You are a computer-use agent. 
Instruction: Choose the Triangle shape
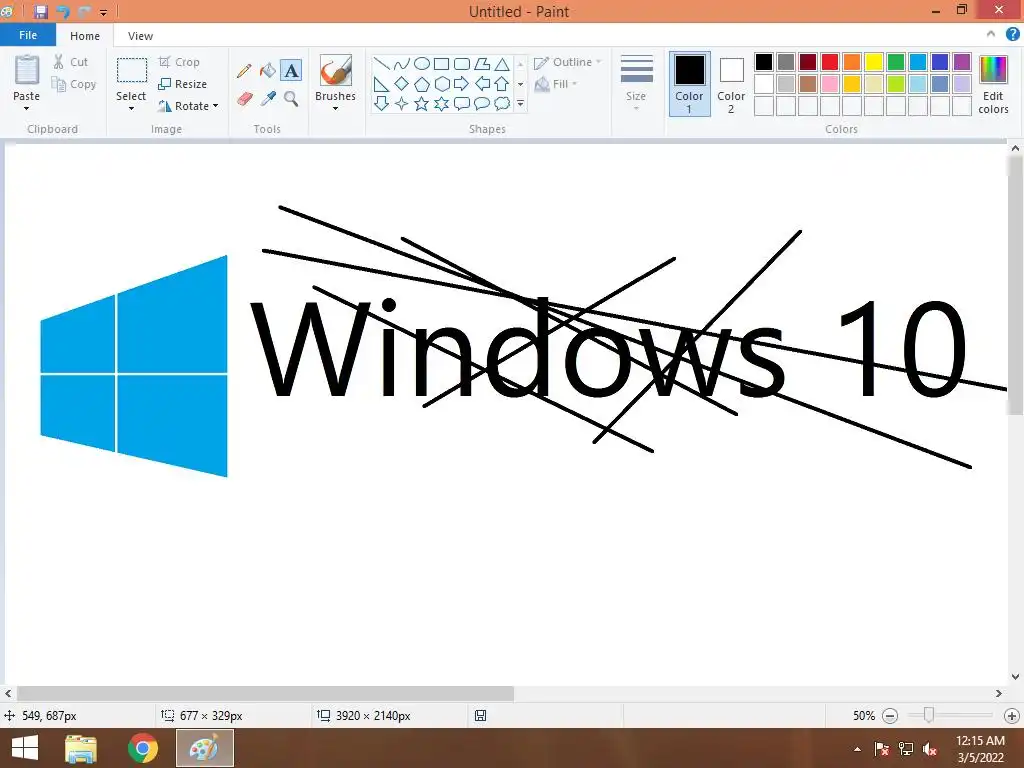pyautogui.click(x=502, y=63)
